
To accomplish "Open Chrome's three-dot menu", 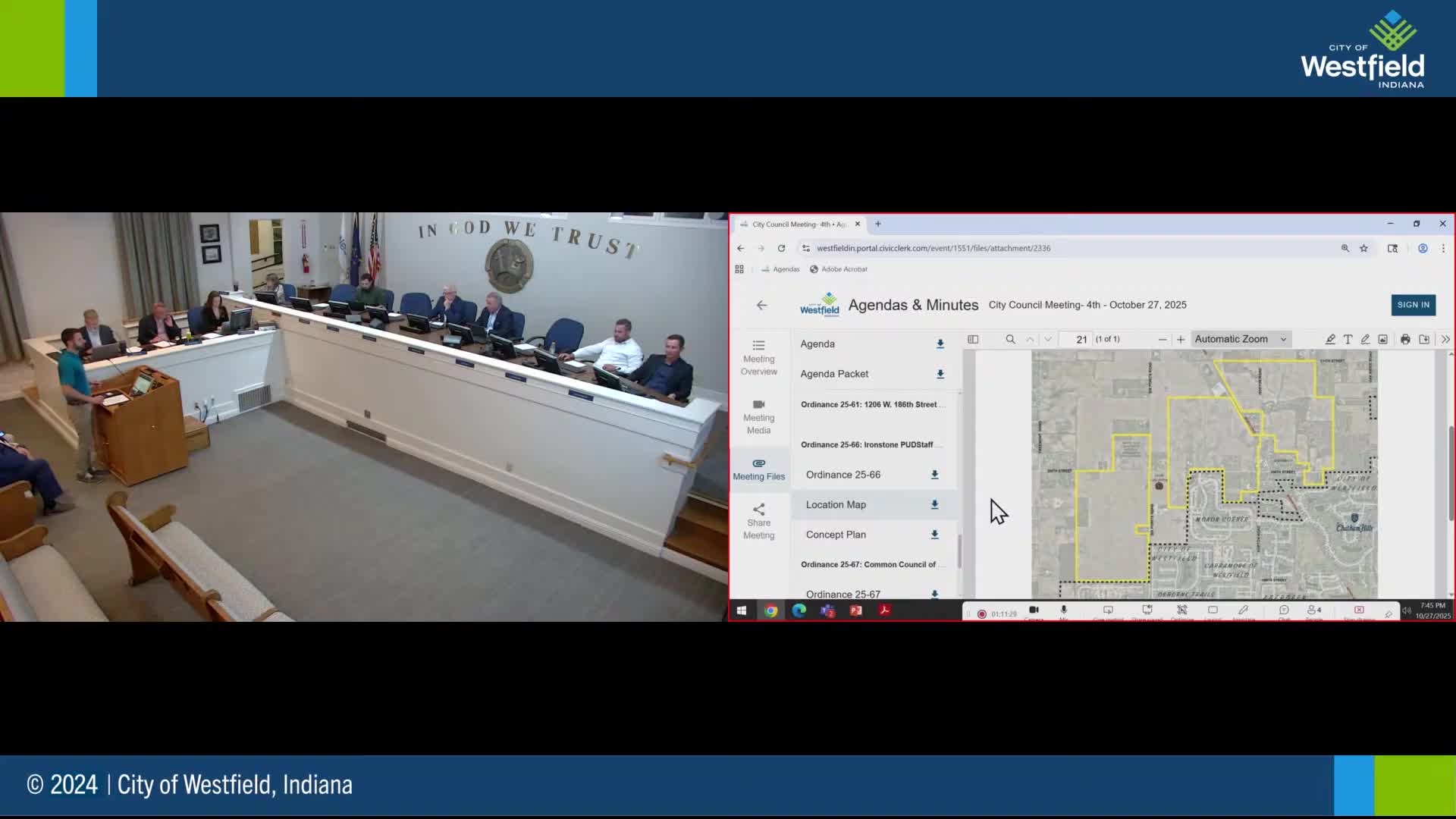I will [x=1444, y=248].
